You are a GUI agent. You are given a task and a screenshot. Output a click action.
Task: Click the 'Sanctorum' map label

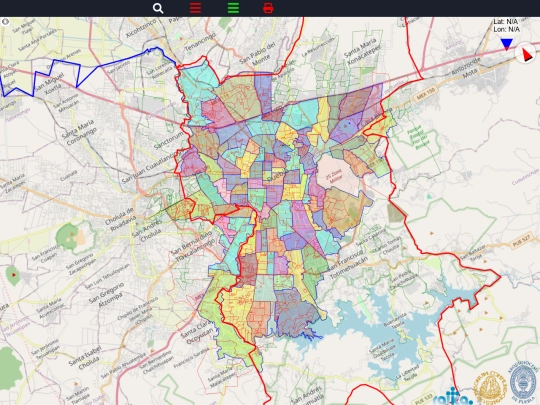coord(169,140)
